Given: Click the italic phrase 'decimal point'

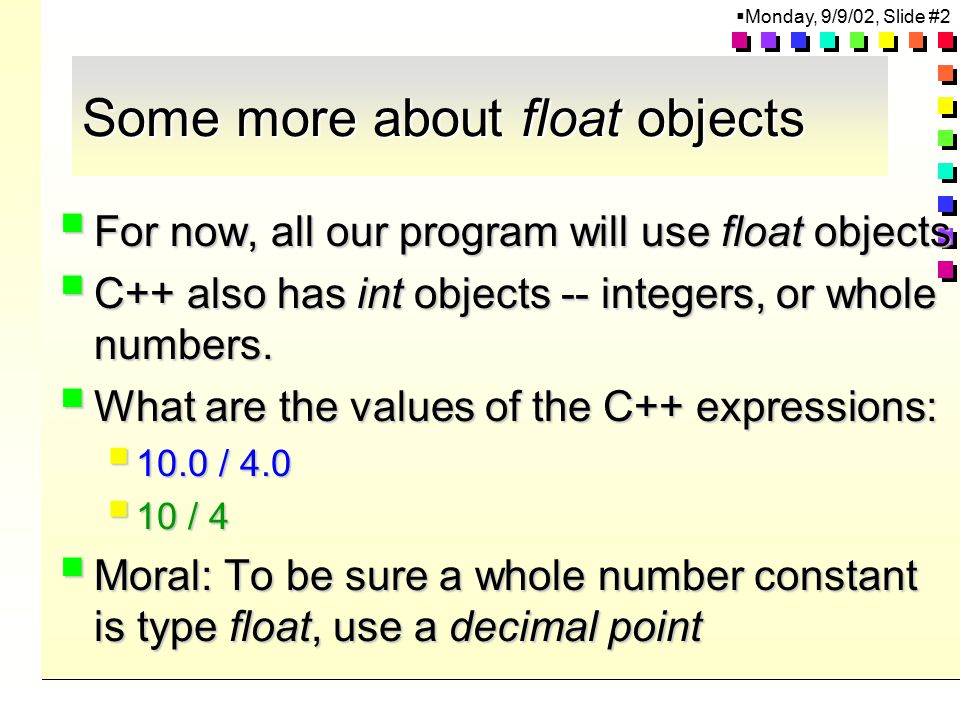Looking at the screenshot, I should tap(577, 628).
